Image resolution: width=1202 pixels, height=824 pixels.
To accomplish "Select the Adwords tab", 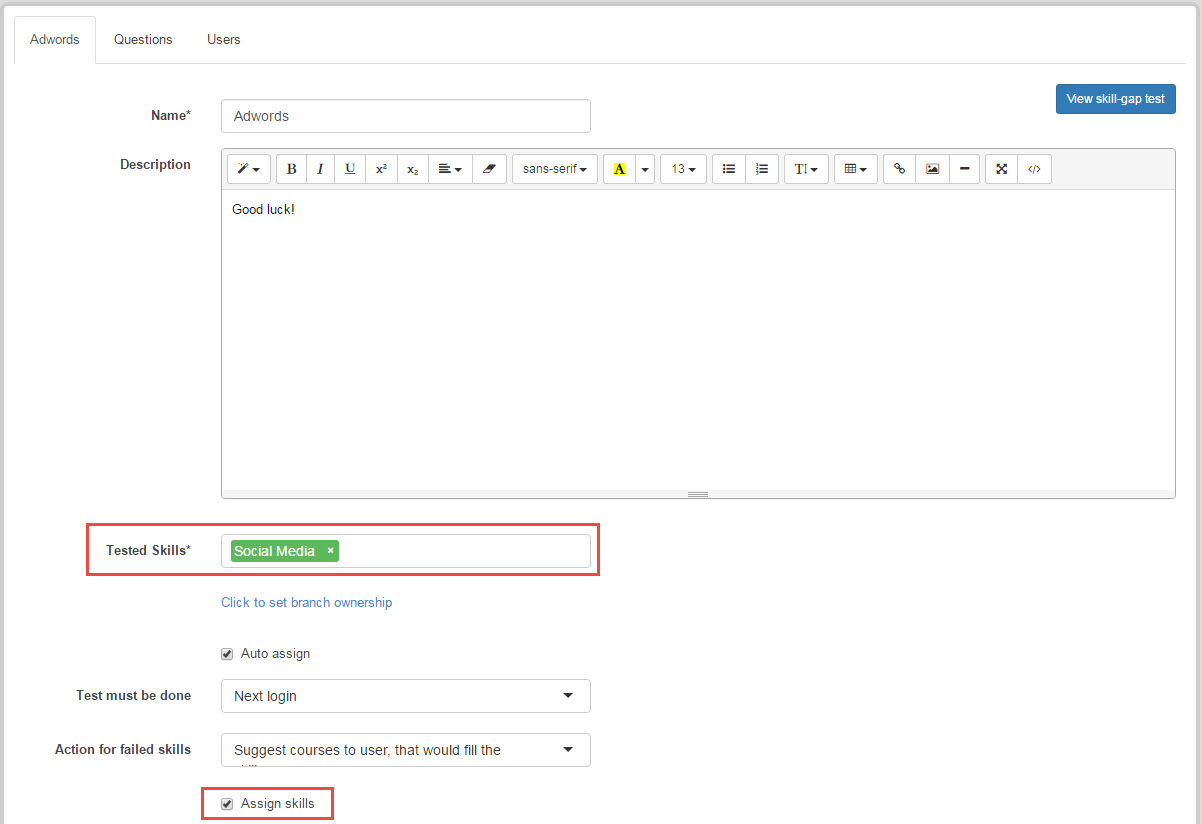I will click(55, 40).
